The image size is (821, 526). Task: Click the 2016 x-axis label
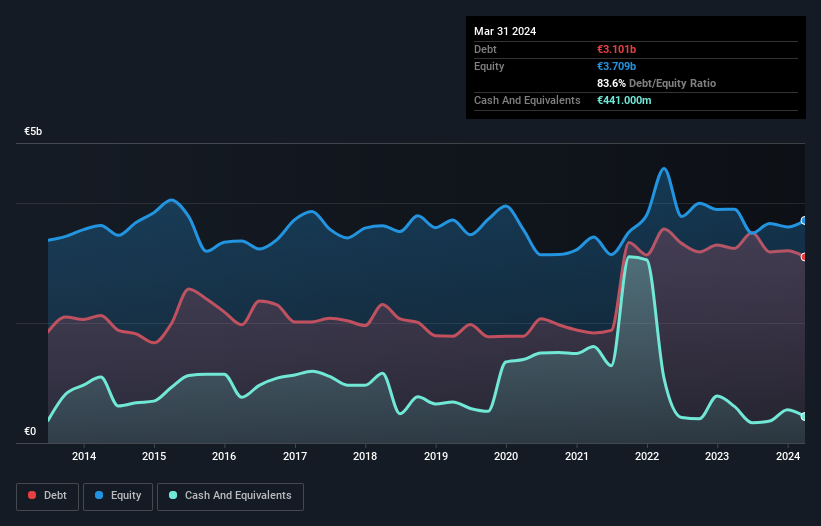[x=224, y=456]
